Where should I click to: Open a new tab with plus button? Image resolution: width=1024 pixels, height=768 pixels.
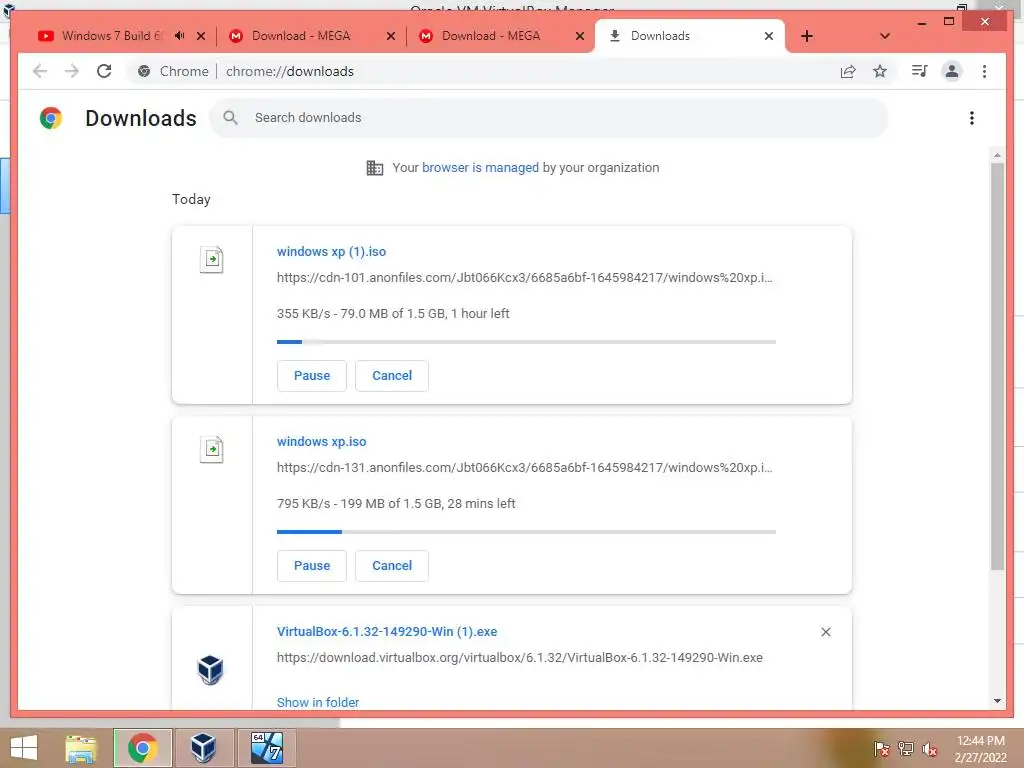point(807,36)
